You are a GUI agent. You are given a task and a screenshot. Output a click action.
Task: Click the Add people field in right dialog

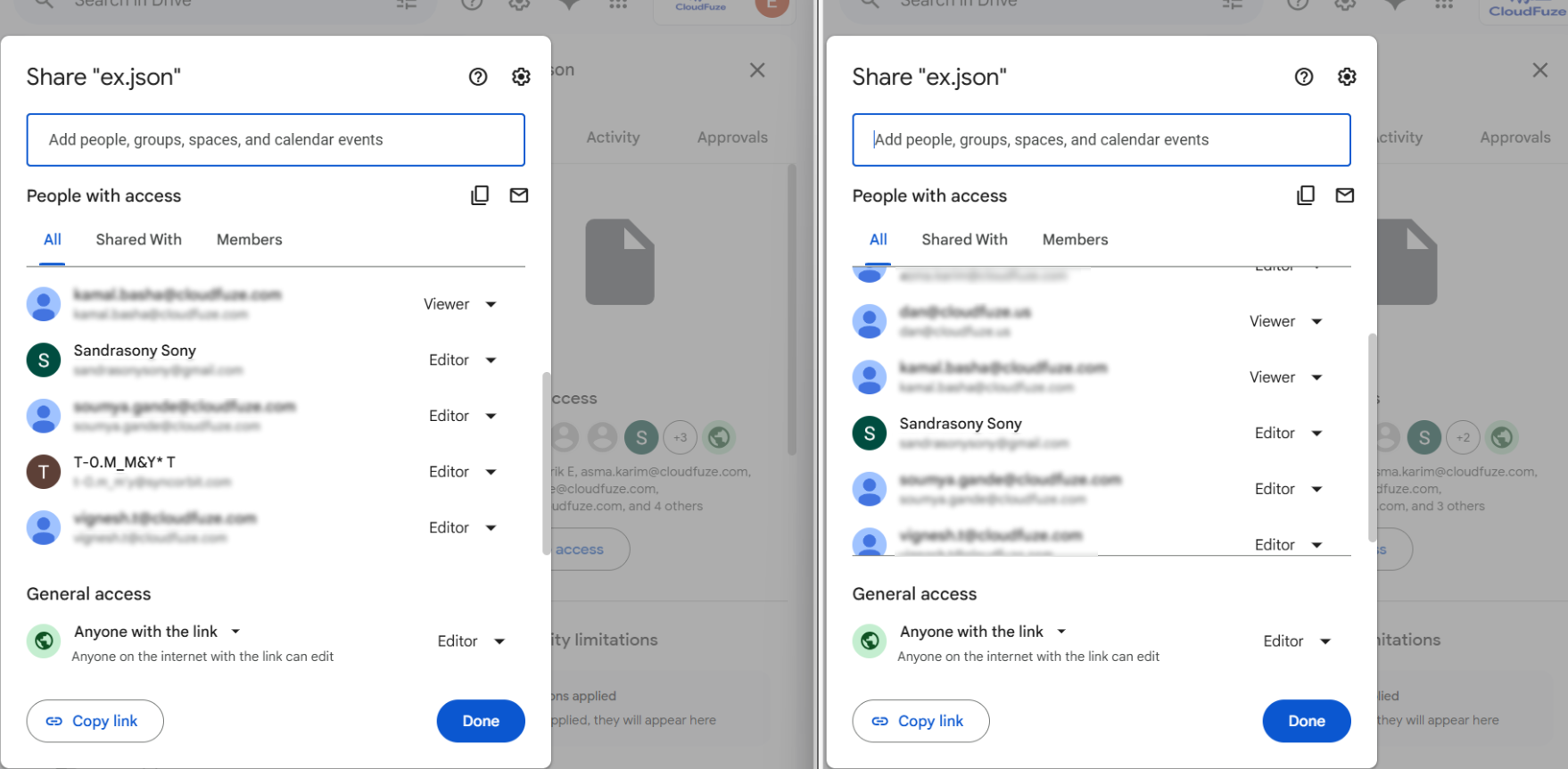point(1102,140)
